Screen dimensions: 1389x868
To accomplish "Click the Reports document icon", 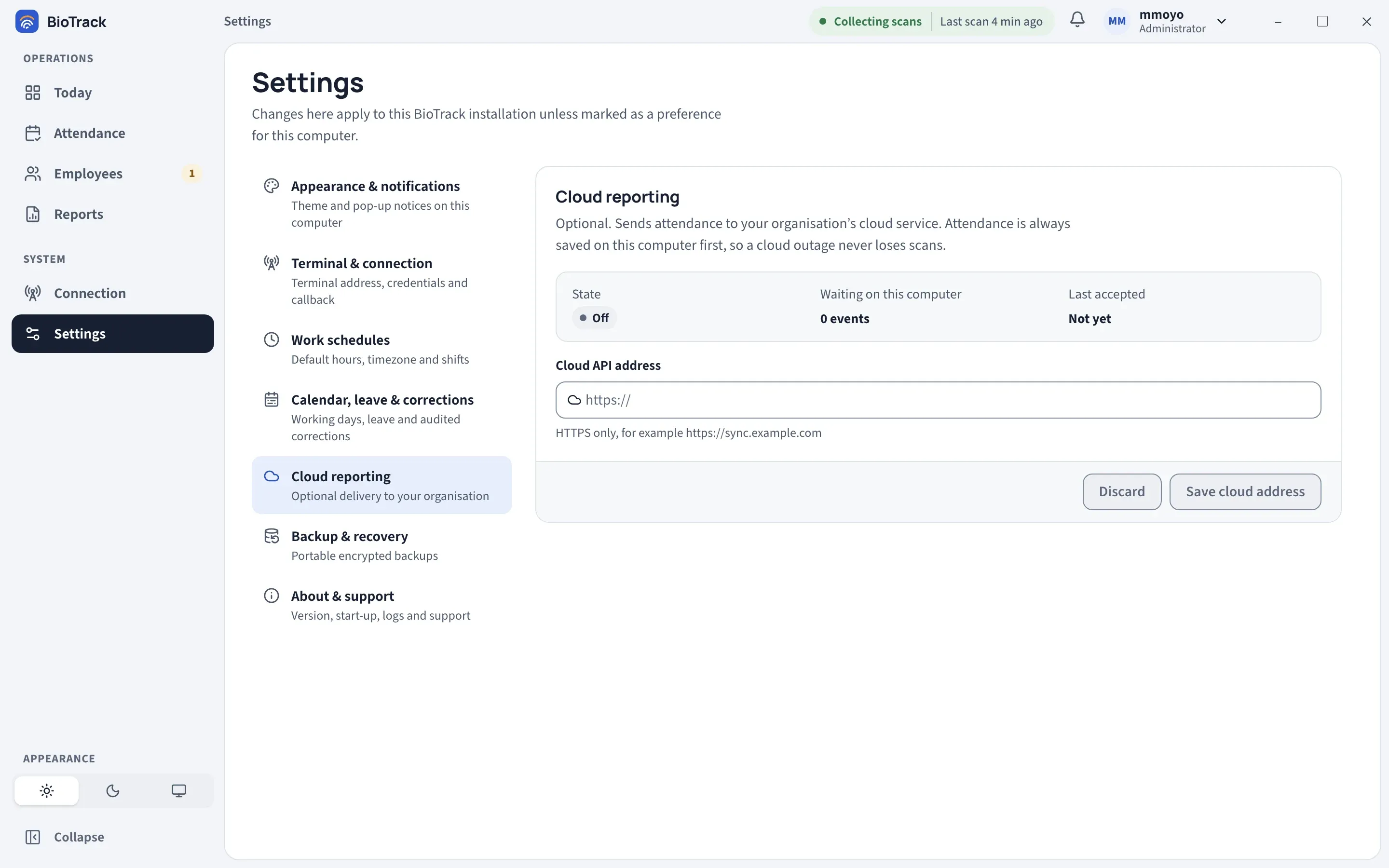I will tap(33, 214).
